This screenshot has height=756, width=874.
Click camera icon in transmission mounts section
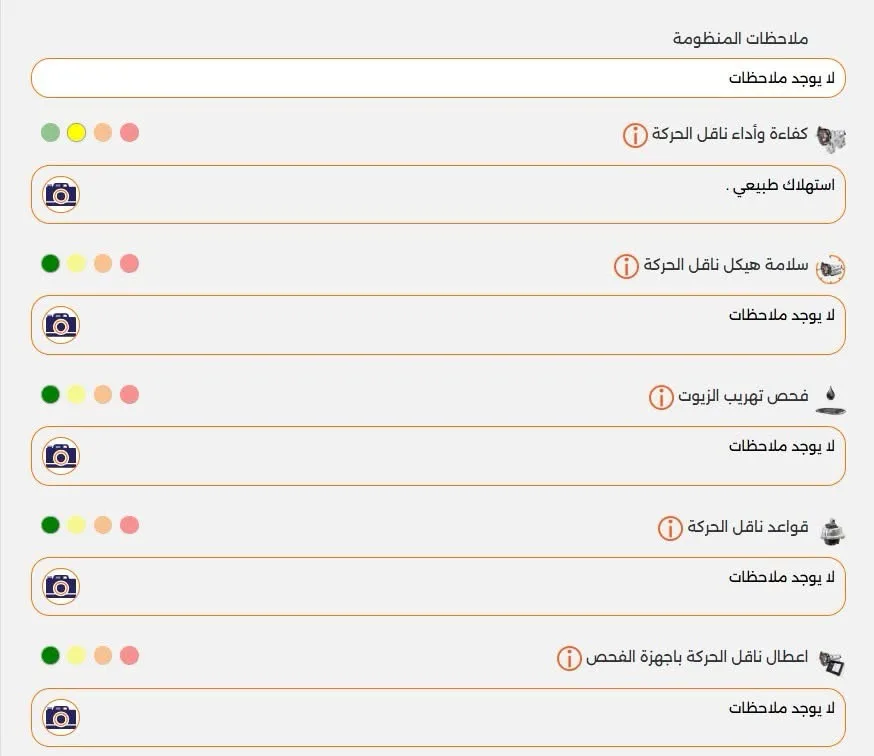(x=62, y=587)
